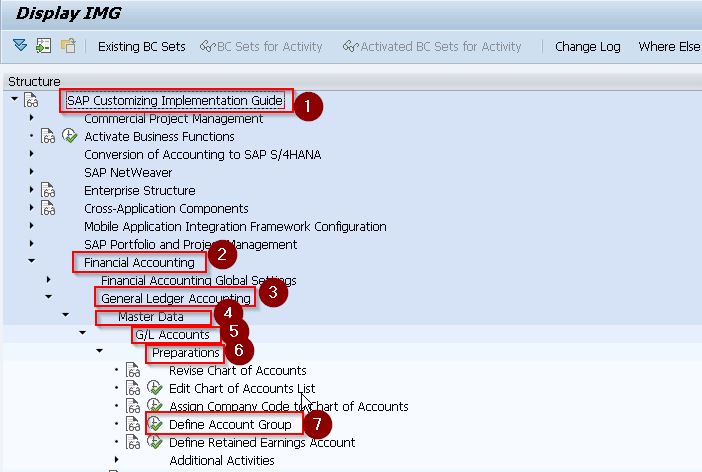
Task: Select Activate Business Functions row text
Action: tap(159, 137)
